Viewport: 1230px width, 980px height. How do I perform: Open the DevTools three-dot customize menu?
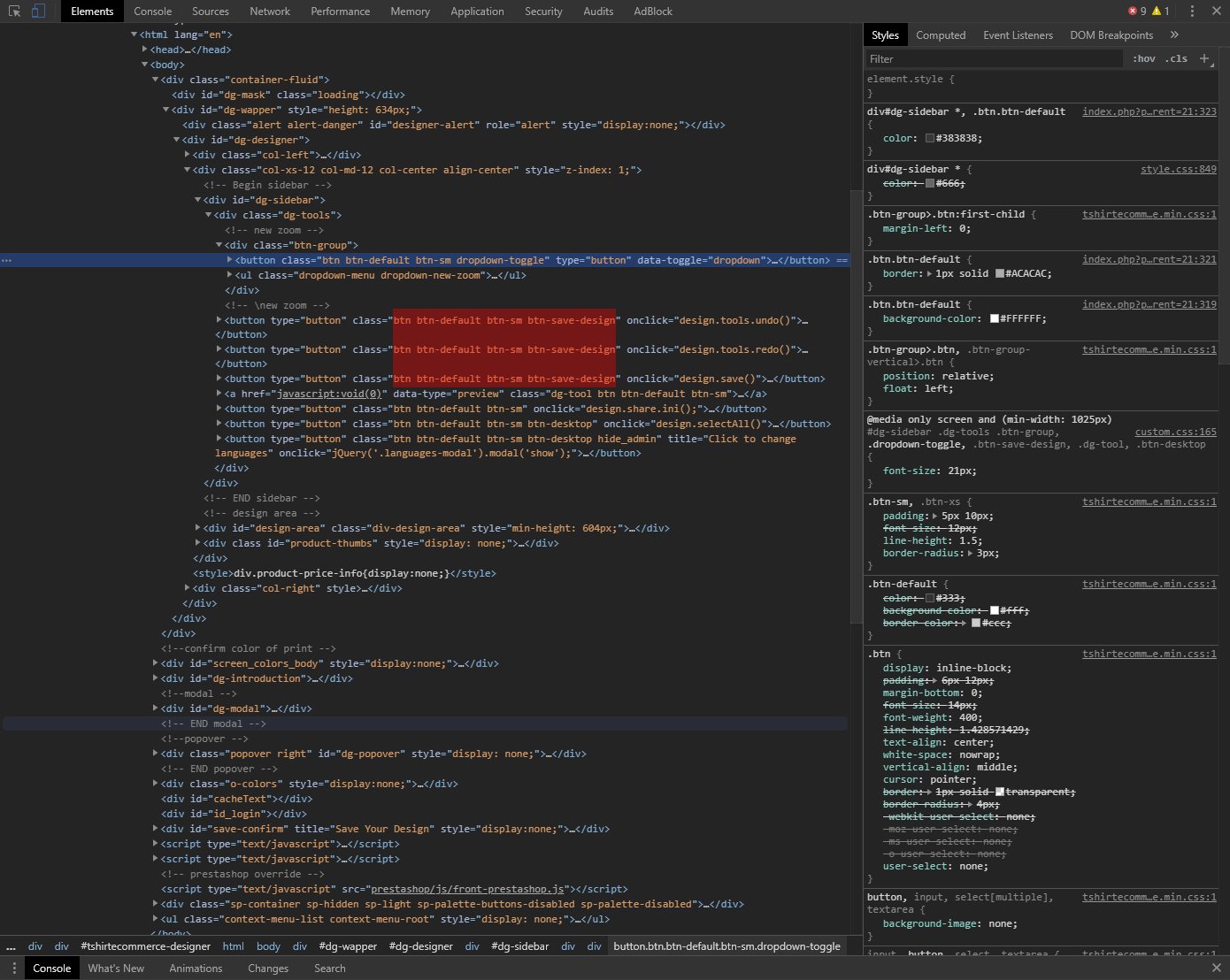click(1191, 11)
